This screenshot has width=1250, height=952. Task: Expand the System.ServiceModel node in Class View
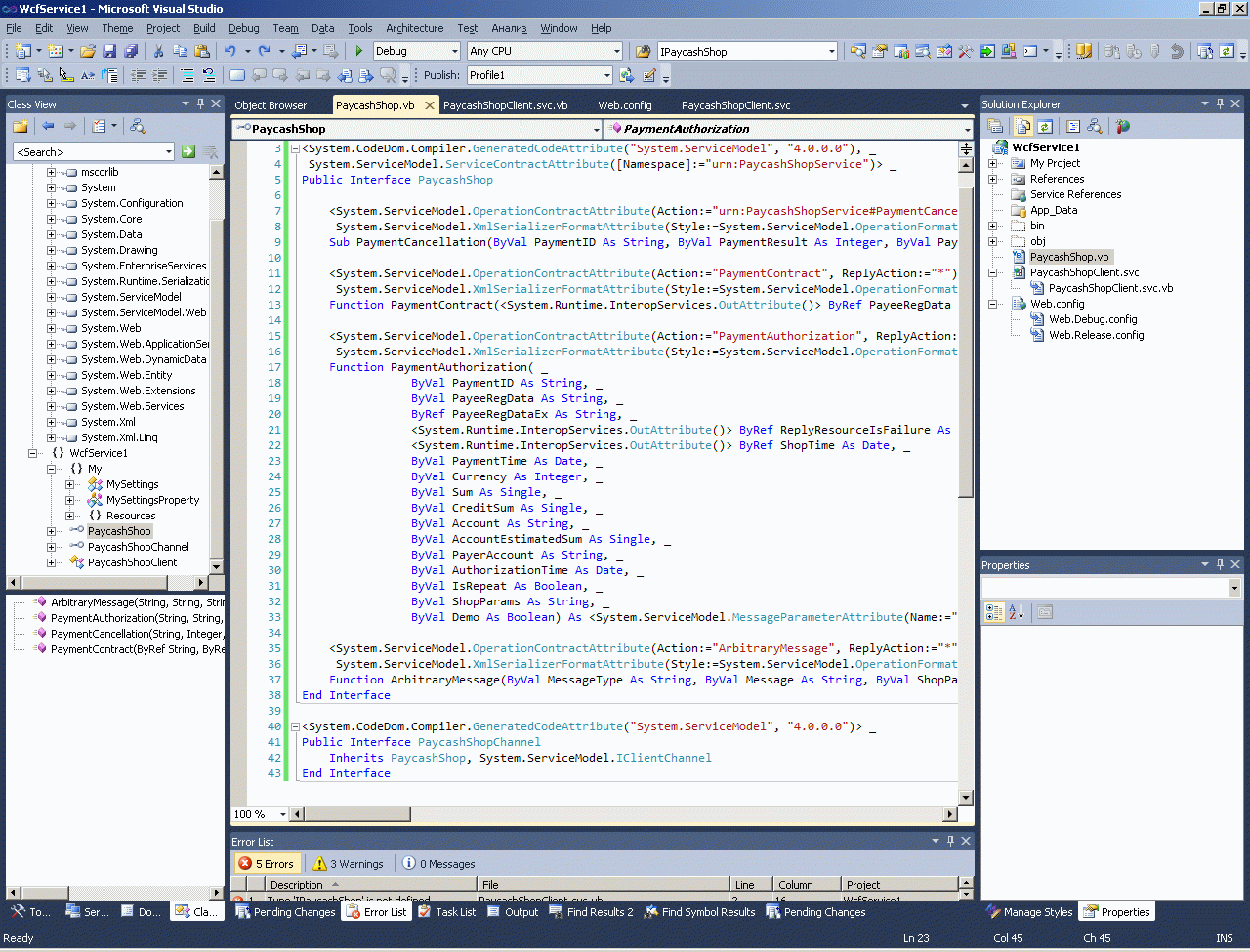52,297
